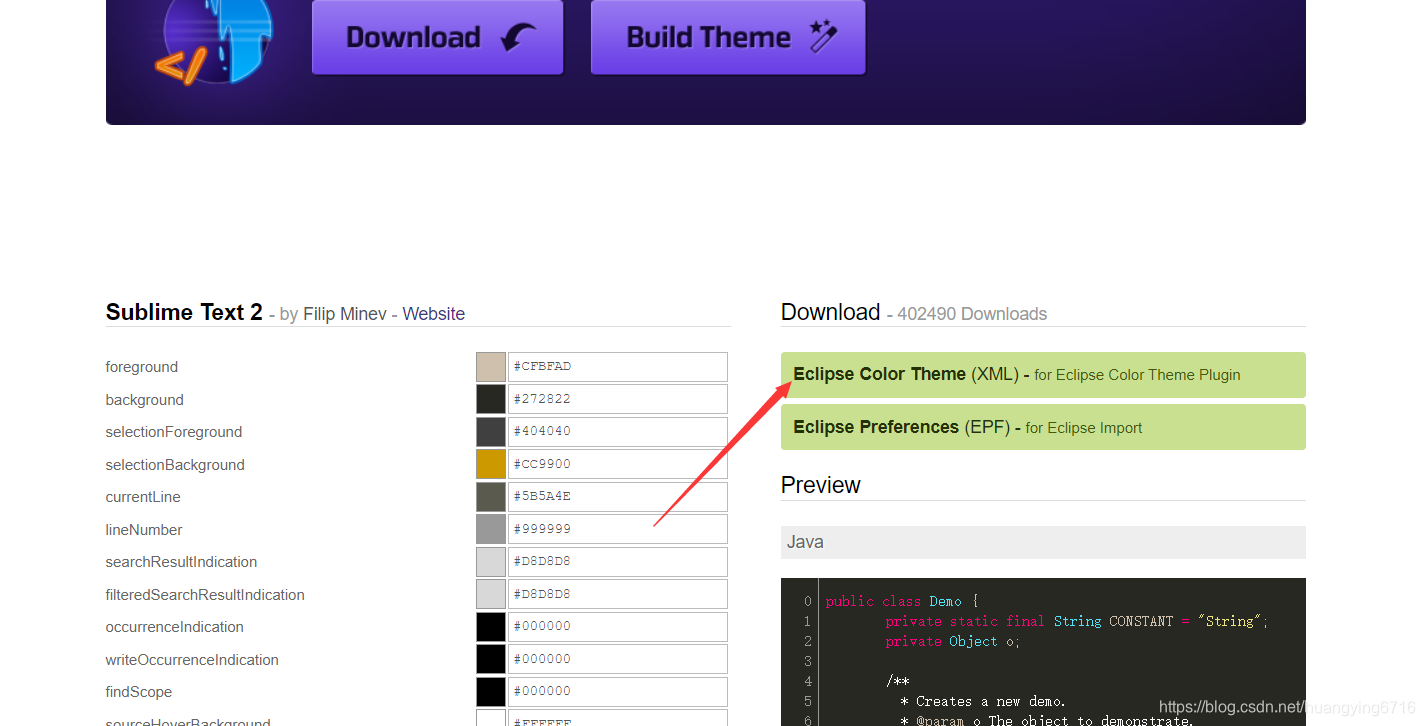Screen dimensions: 1425x726
Task: Click the Download button in the banner
Action: 437,38
